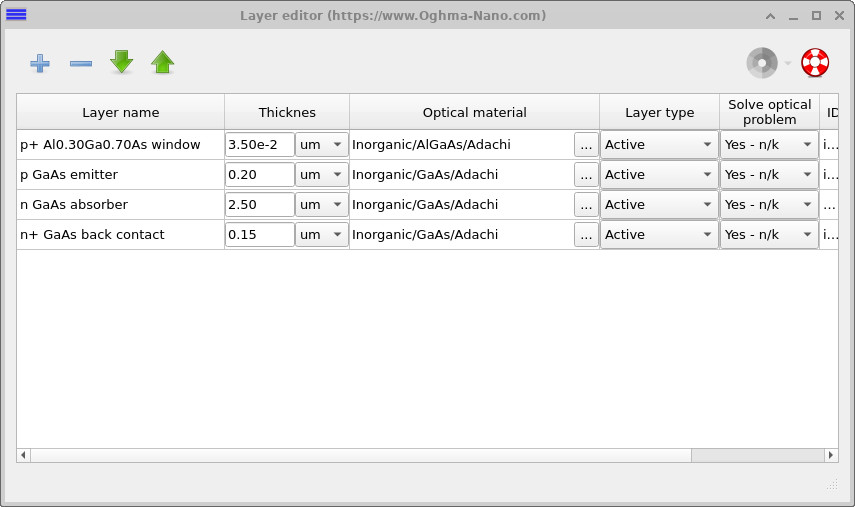Roll up window with caret title button
This screenshot has width=855, height=507.
tap(770, 16)
